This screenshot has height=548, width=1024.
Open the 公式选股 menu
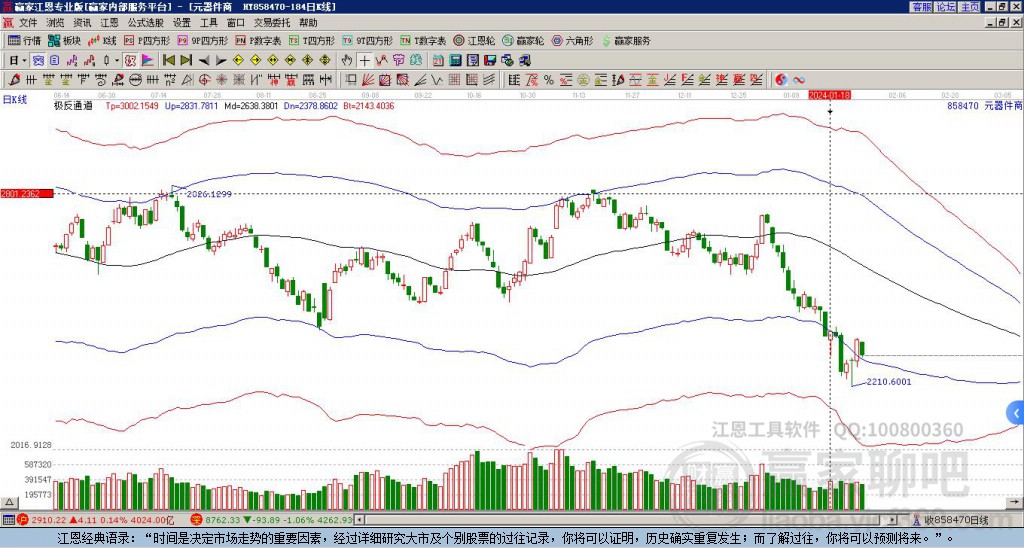146,23
